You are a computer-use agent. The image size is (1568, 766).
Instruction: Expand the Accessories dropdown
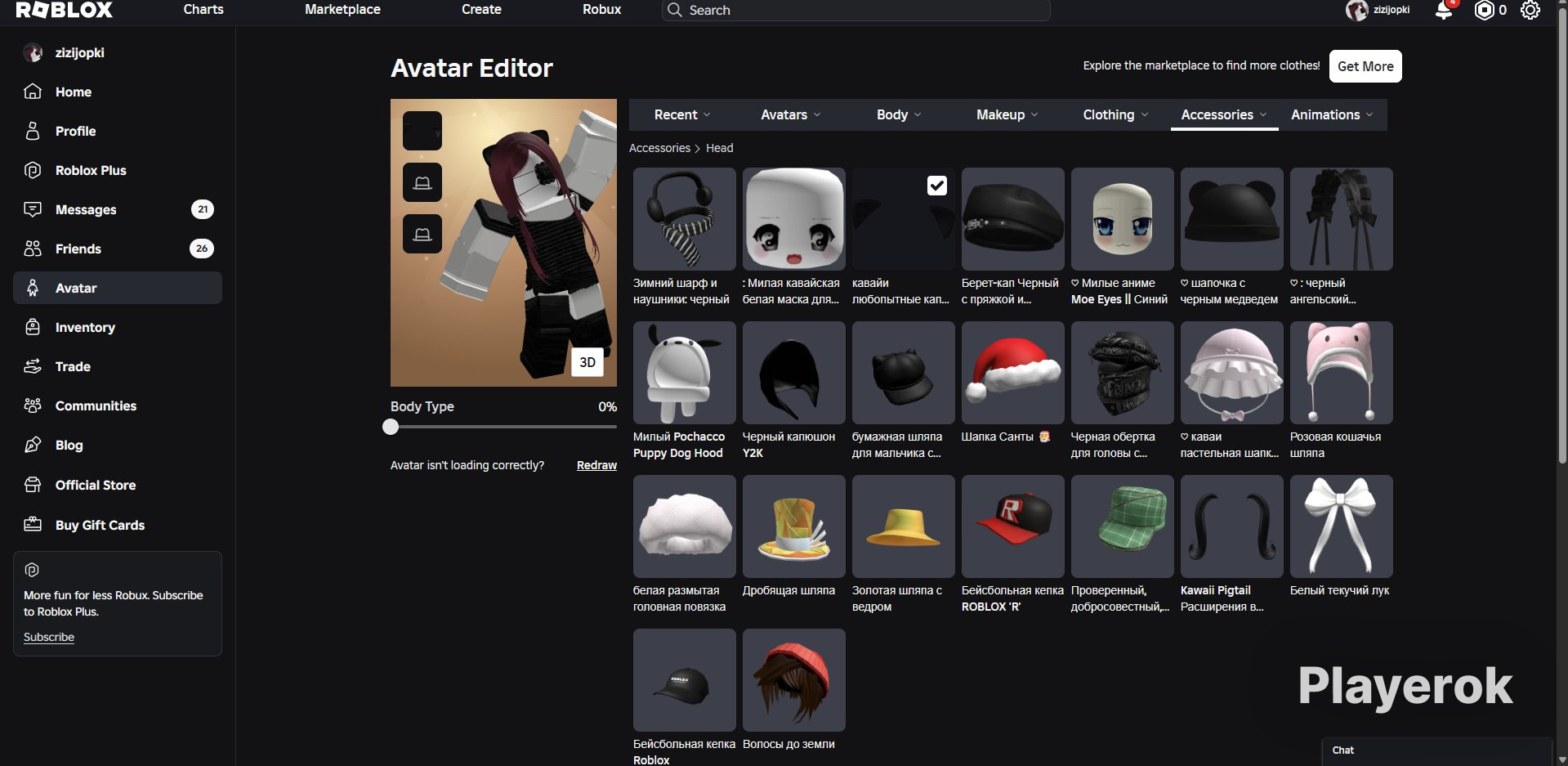(x=1224, y=114)
